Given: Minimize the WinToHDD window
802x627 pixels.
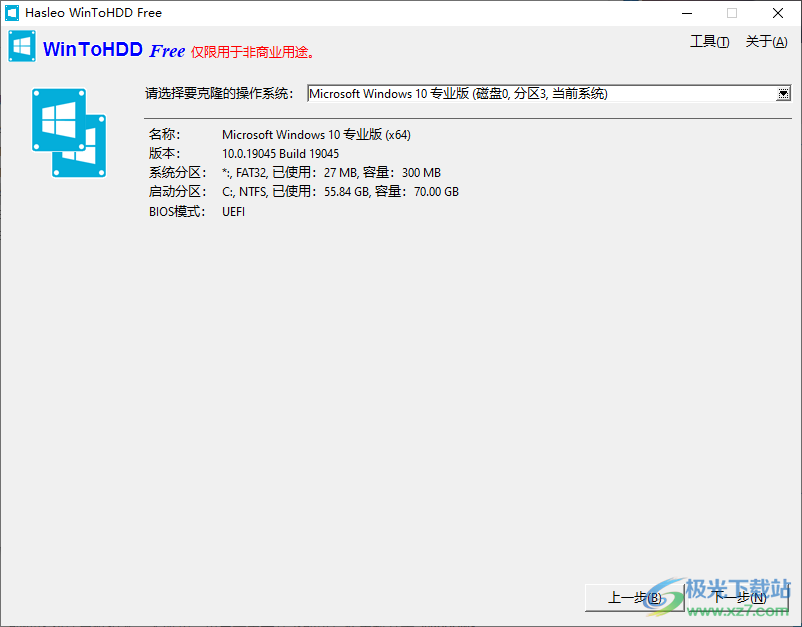Looking at the screenshot, I should tap(687, 13).
